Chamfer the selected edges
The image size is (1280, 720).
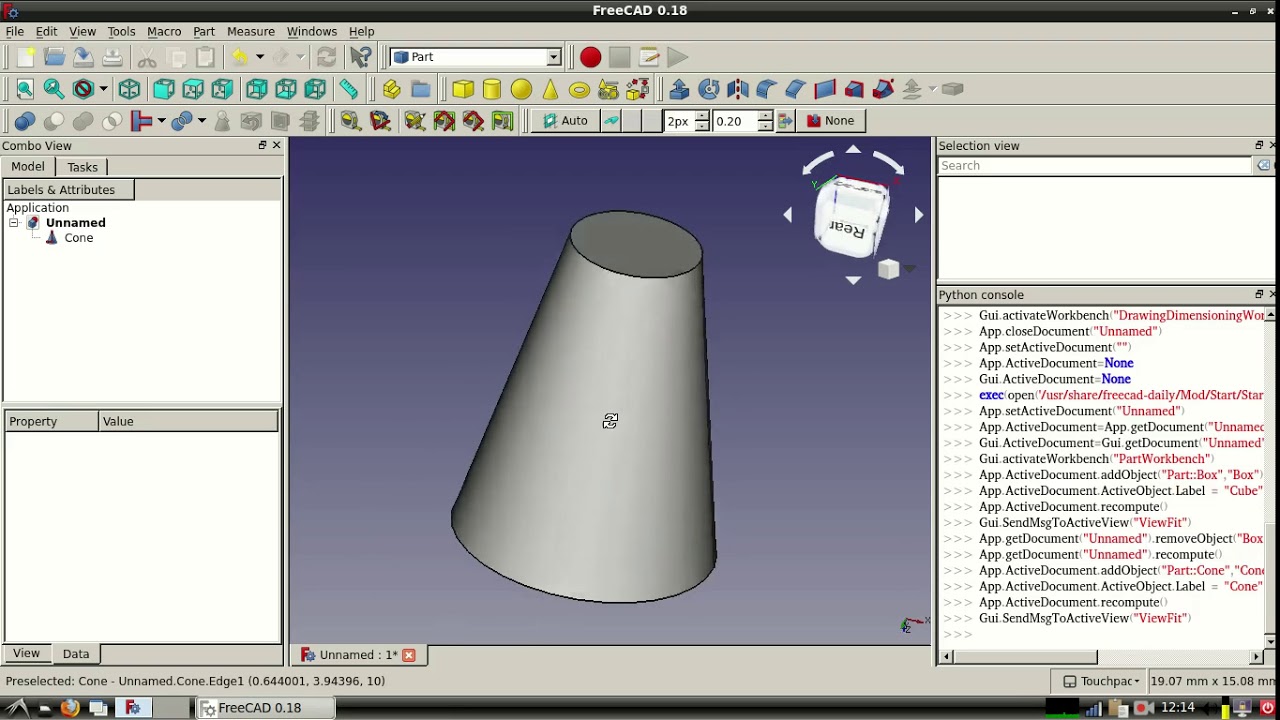pyautogui.click(x=796, y=89)
